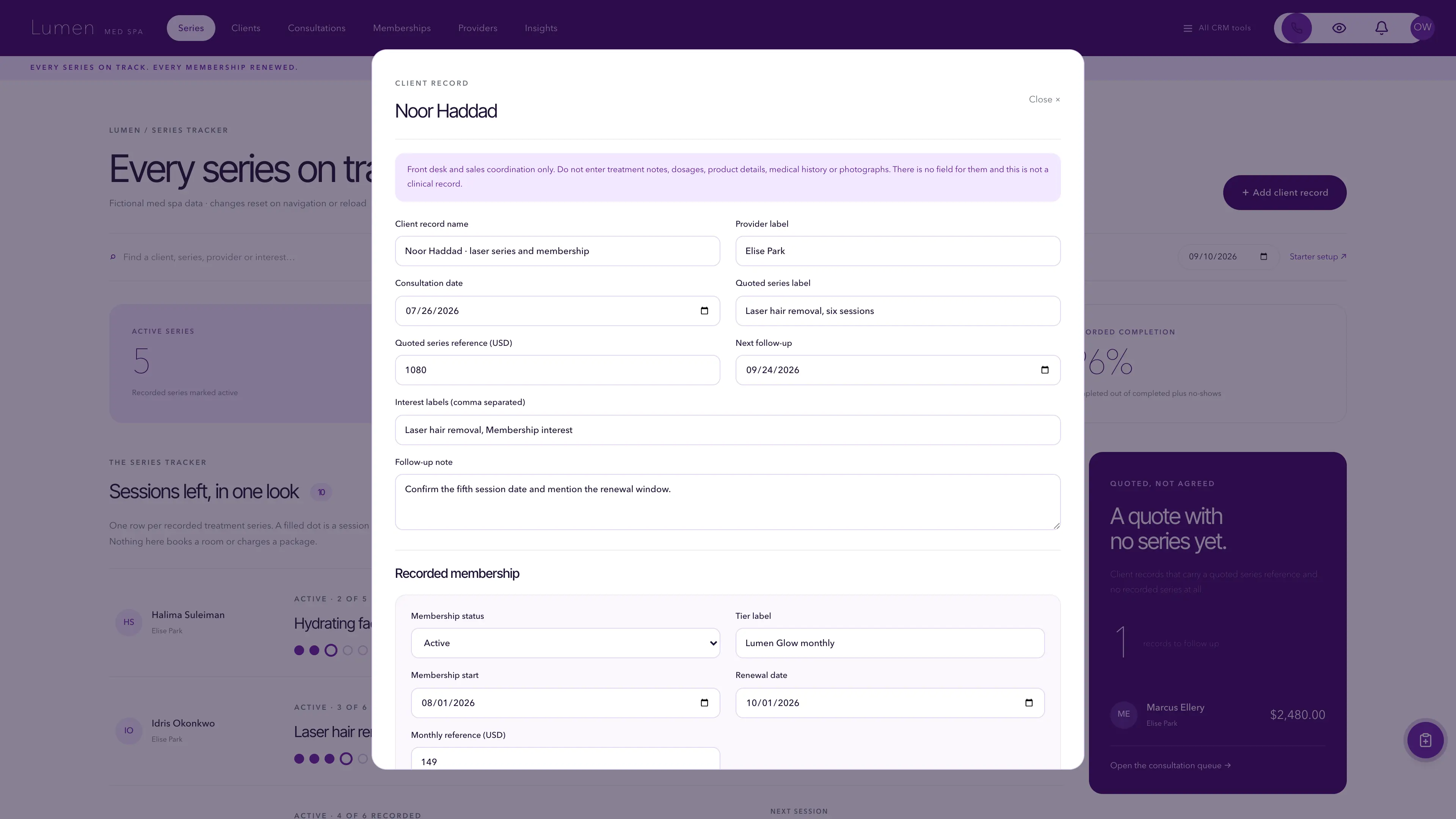This screenshot has width=1456, height=819.
Task: Click Idris Okonkwo row name
Action: 183,723
